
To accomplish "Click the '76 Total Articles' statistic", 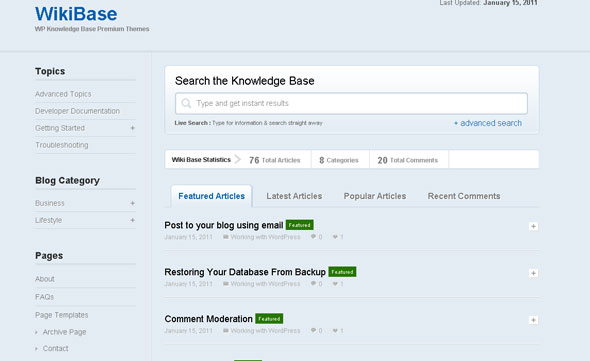I will pyautogui.click(x=275, y=160).
